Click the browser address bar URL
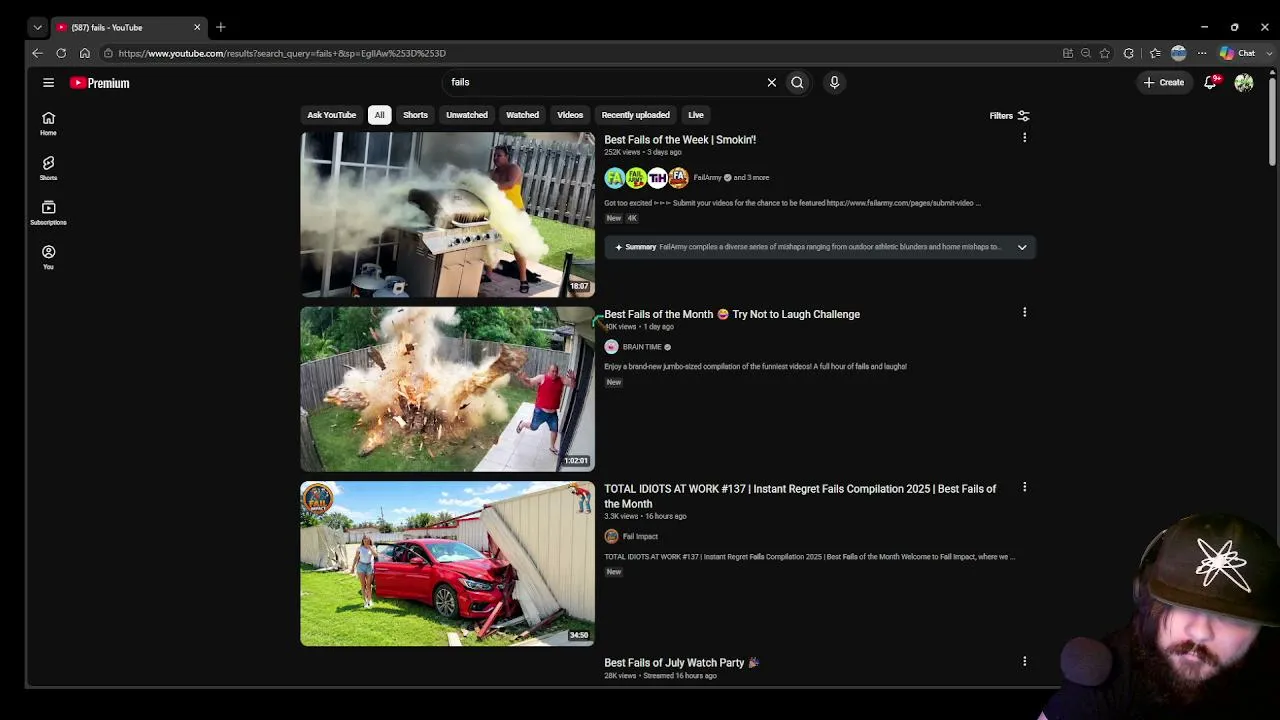 coord(282,53)
